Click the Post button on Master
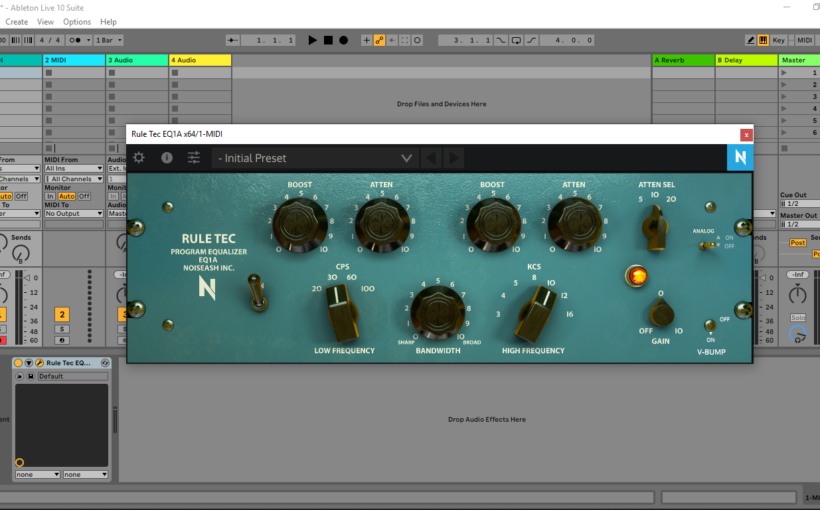The width and height of the screenshot is (820, 510). 798,243
